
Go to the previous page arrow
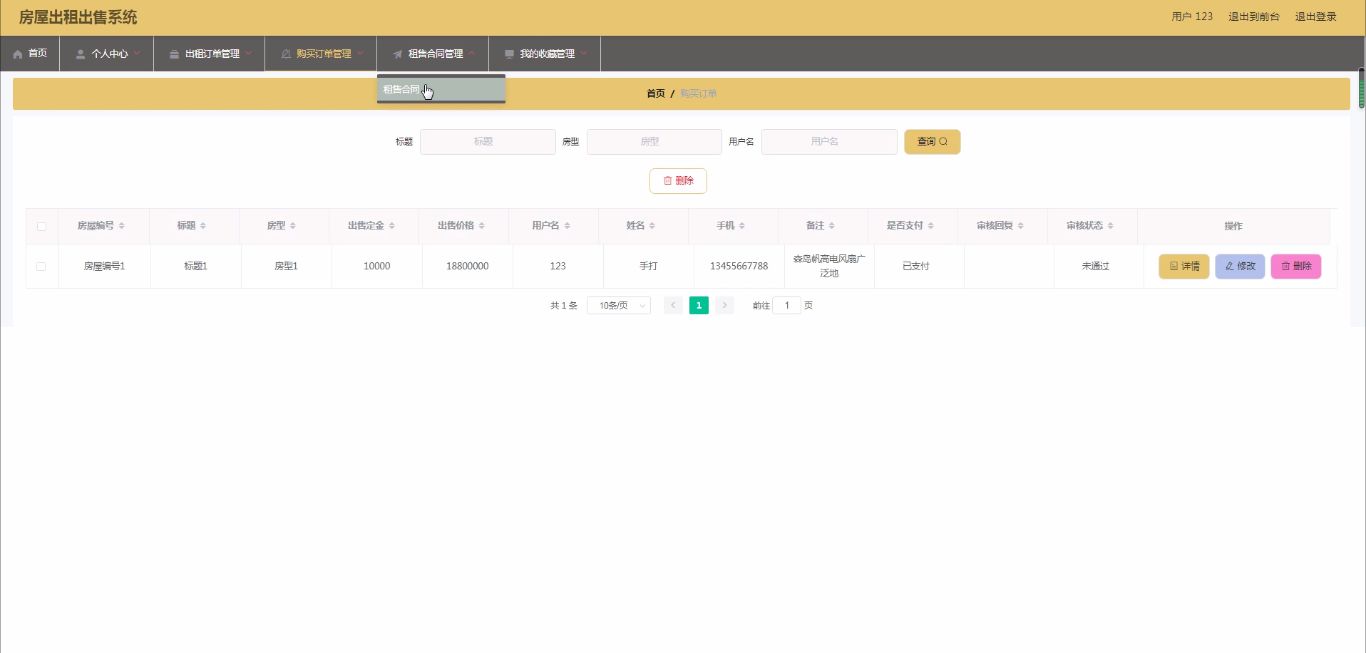(673, 305)
